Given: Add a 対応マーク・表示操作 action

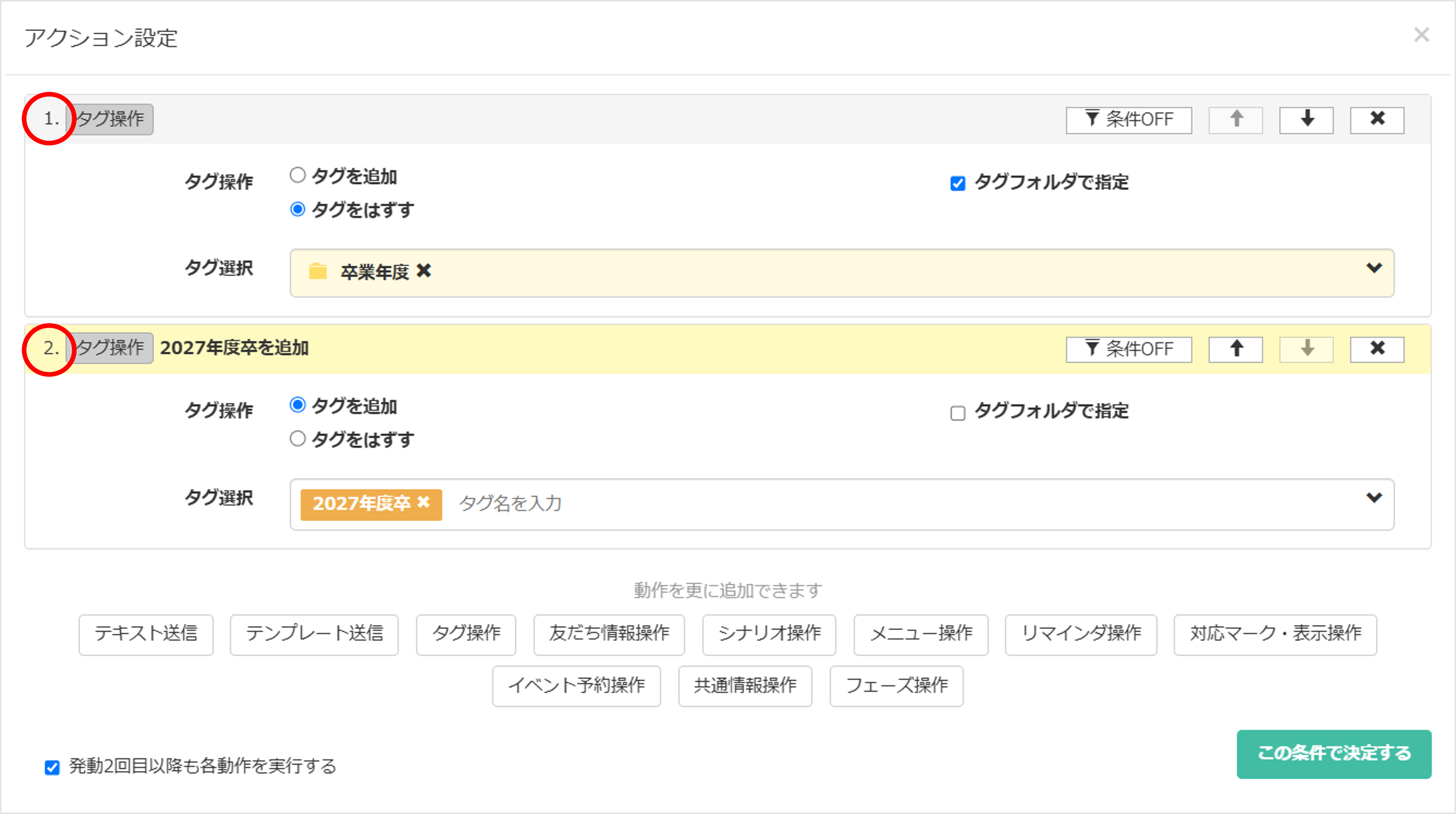Looking at the screenshot, I should [1276, 635].
